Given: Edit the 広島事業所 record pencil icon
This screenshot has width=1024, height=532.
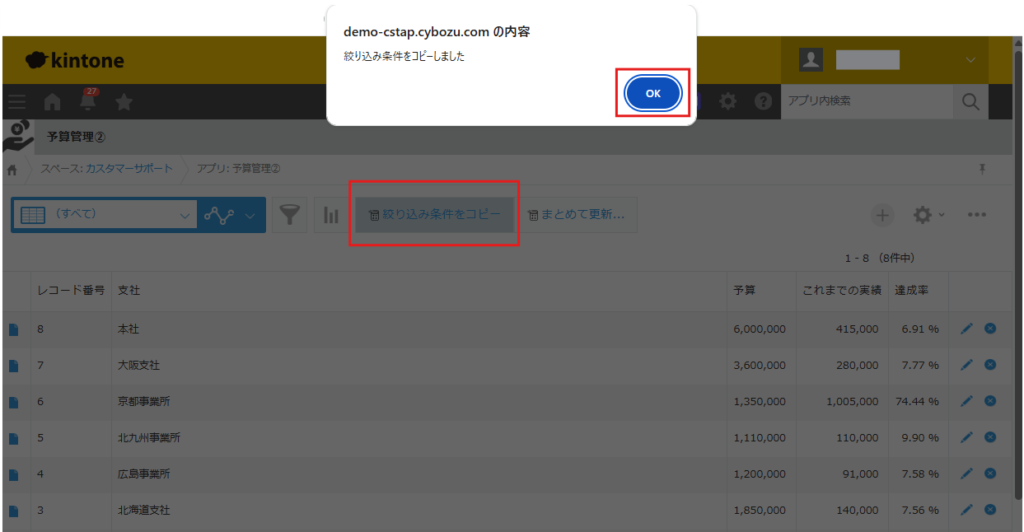Looking at the screenshot, I should (x=967, y=473).
